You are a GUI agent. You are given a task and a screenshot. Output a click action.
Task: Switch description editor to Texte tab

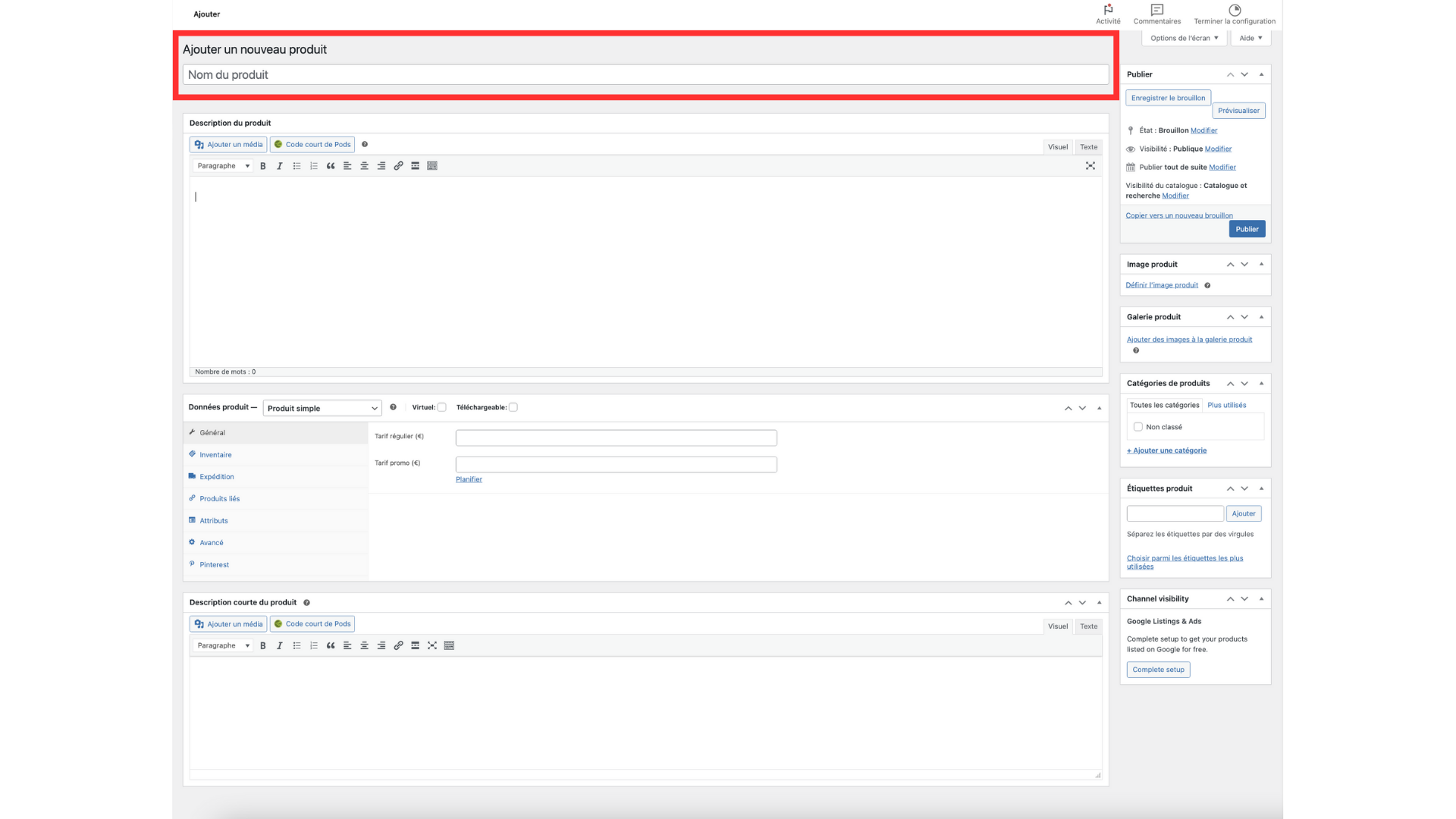tap(1088, 147)
